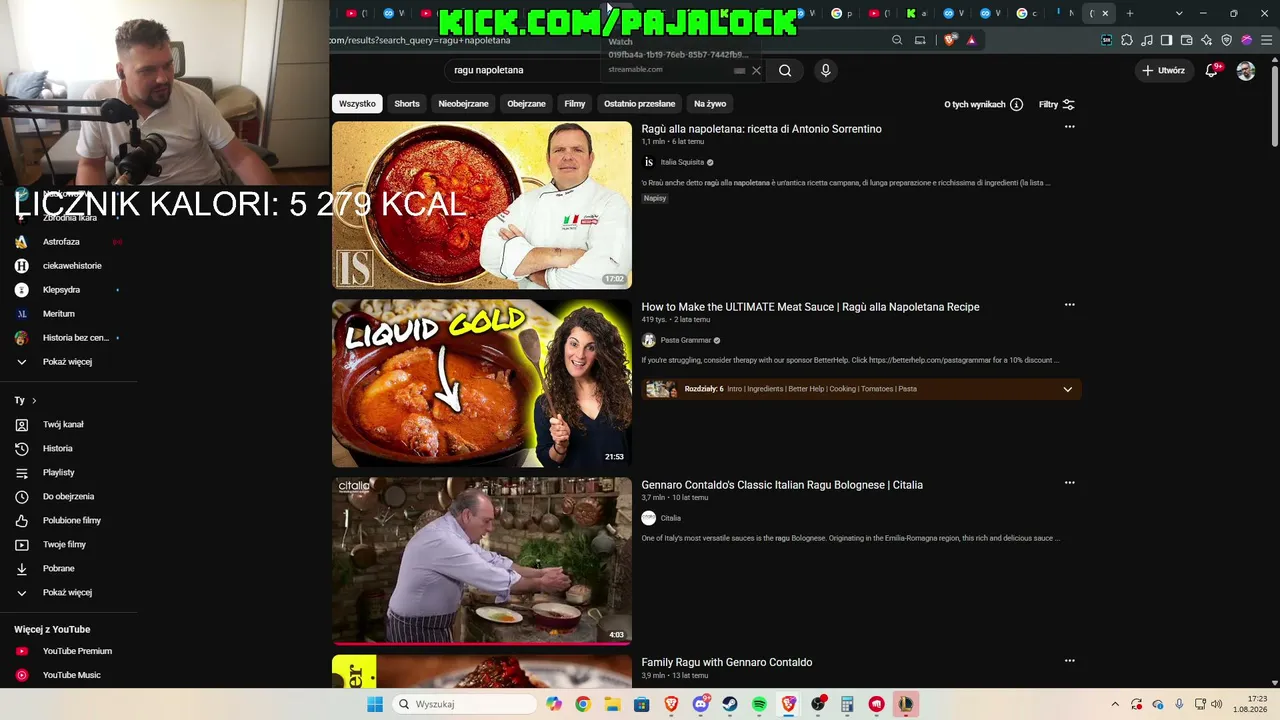This screenshot has height=720, width=1280.
Task: Open the Antonio Sorrentino ragù video thumbnail
Action: [482, 205]
